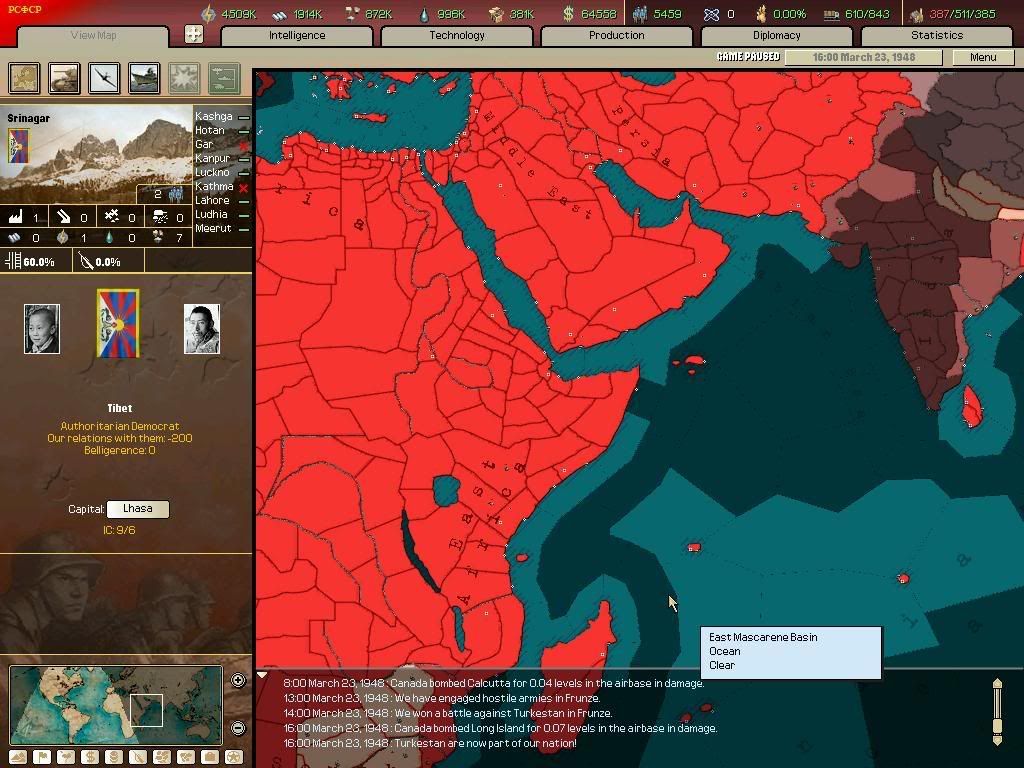Open the air units aircraft icon

(105, 77)
